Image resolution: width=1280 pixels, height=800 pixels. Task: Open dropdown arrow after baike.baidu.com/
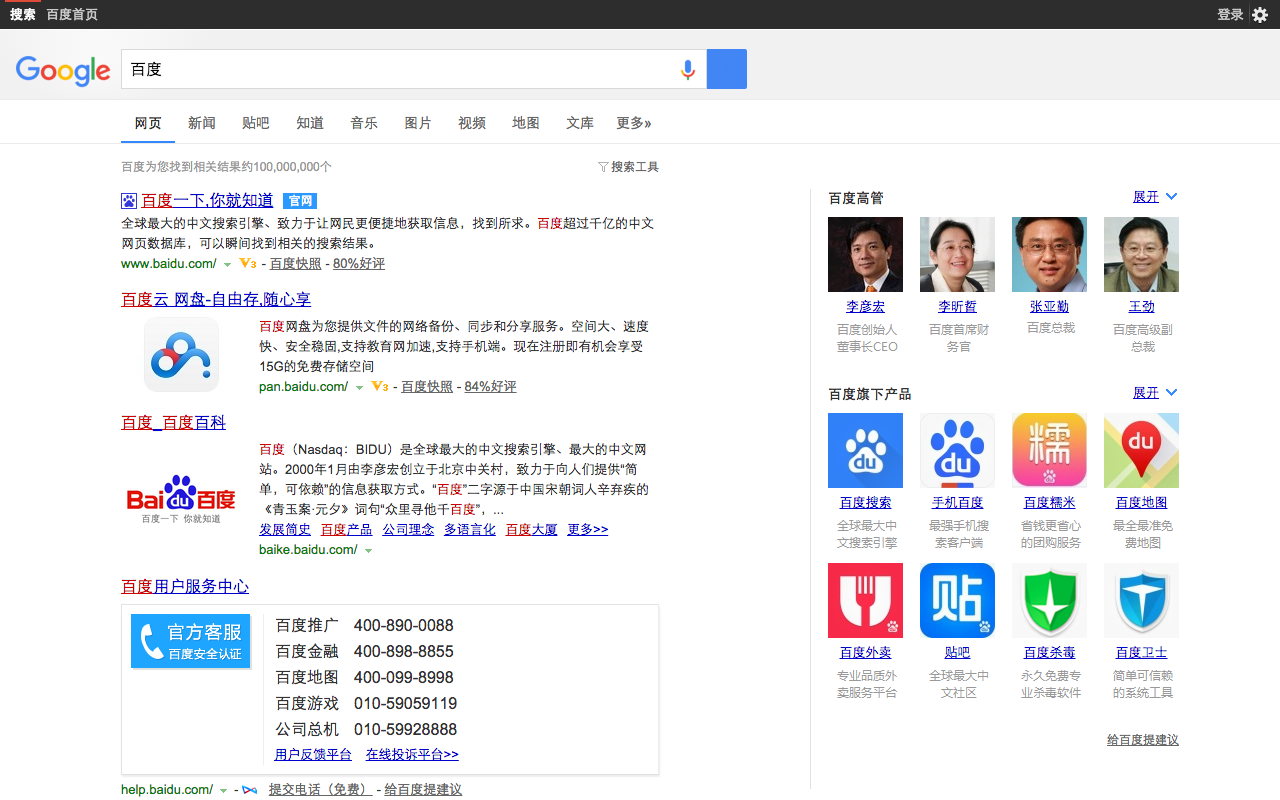click(x=369, y=551)
